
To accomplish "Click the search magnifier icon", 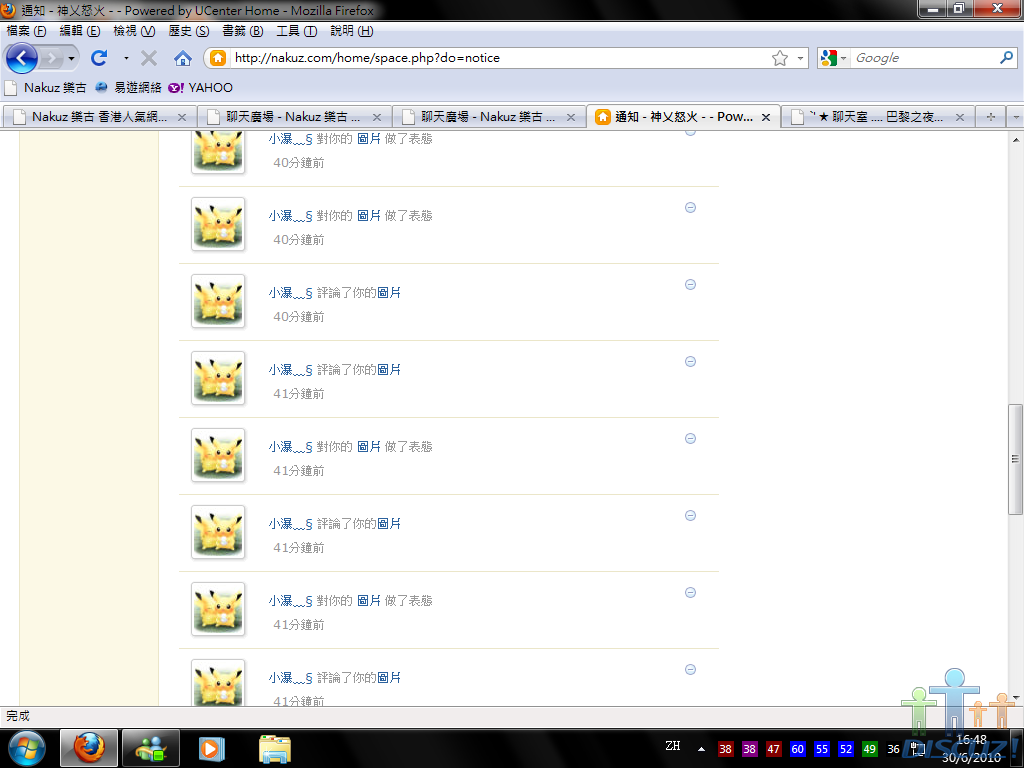I will click(x=1006, y=57).
